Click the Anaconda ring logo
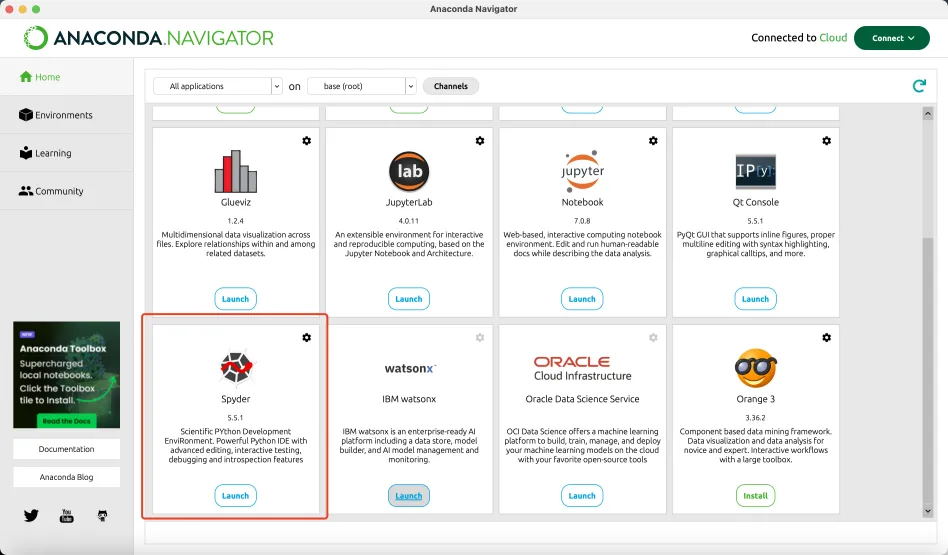The image size is (948, 555). pyautogui.click(x=35, y=37)
